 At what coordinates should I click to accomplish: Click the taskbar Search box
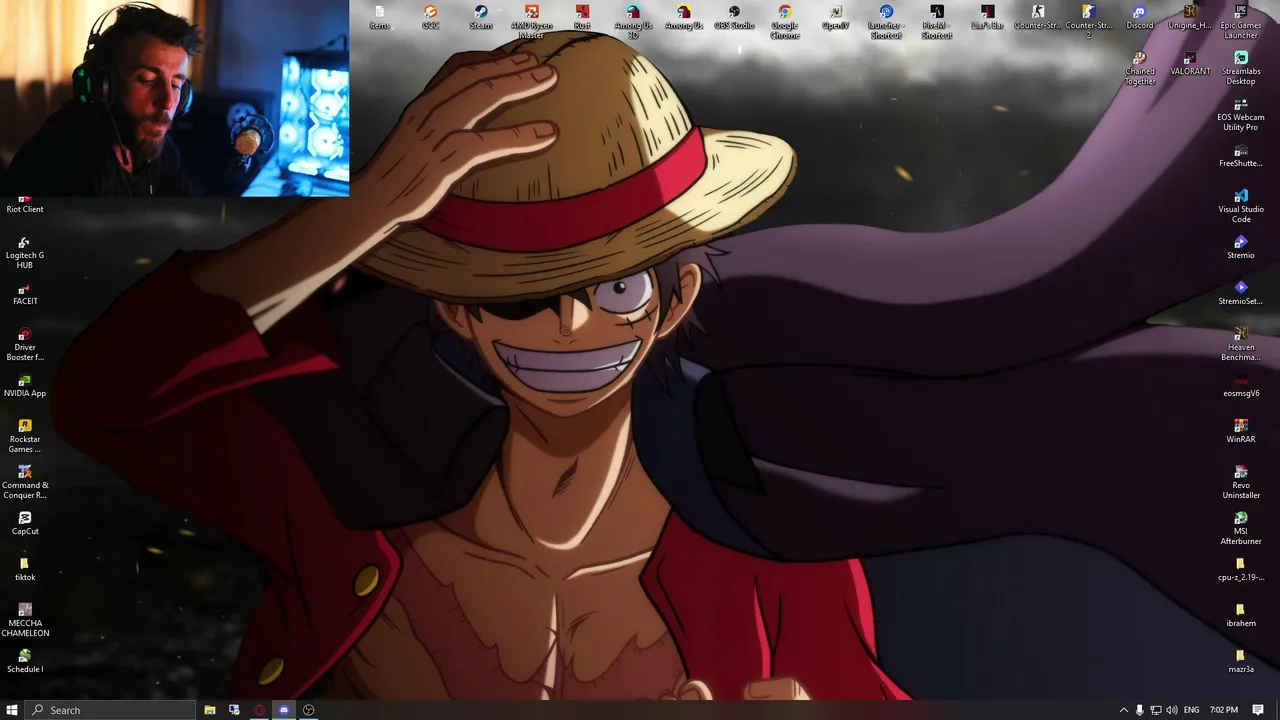pyautogui.click(x=110, y=710)
